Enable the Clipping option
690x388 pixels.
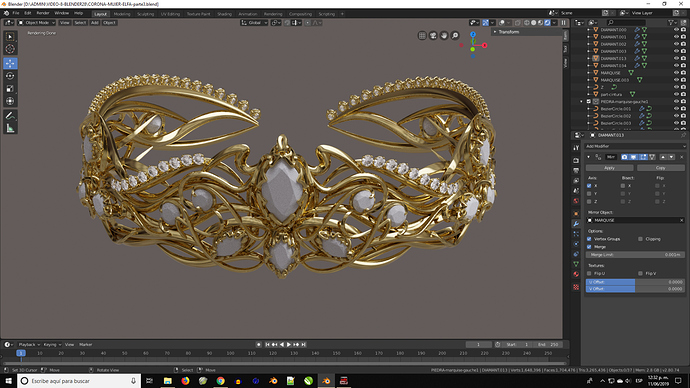[x=640, y=239]
